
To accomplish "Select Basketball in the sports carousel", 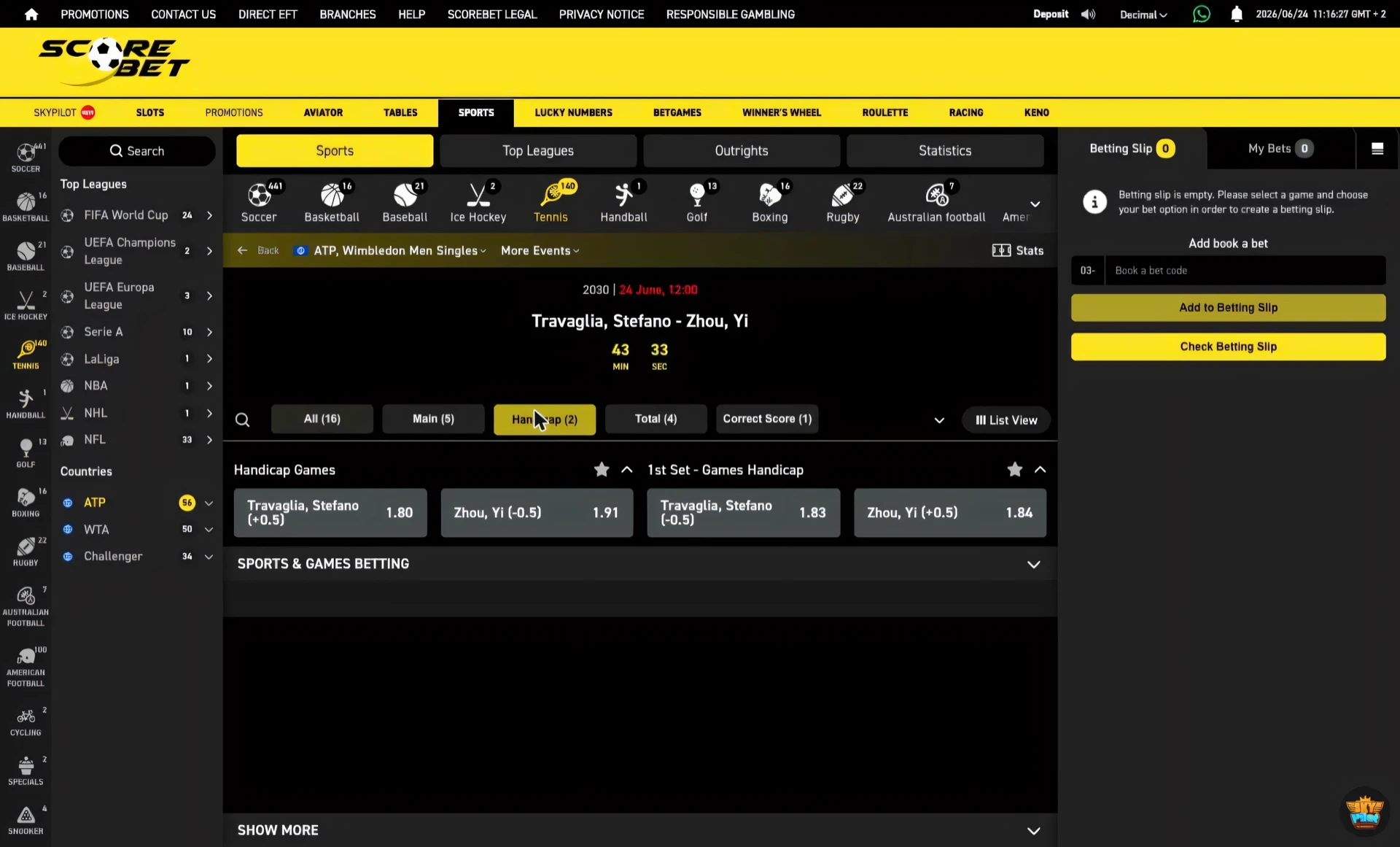I will click(332, 202).
